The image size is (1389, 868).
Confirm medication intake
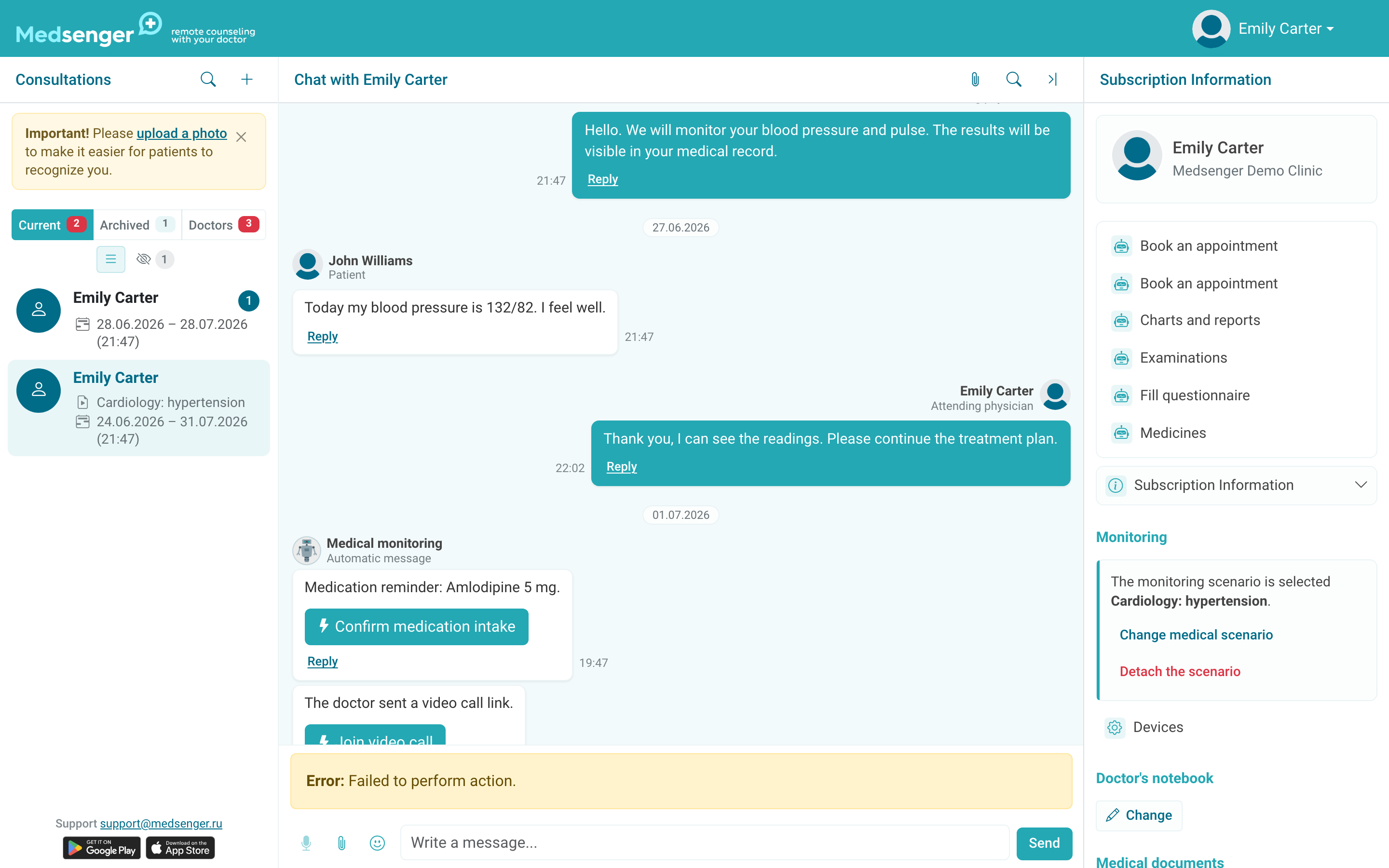click(x=416, y=626)
